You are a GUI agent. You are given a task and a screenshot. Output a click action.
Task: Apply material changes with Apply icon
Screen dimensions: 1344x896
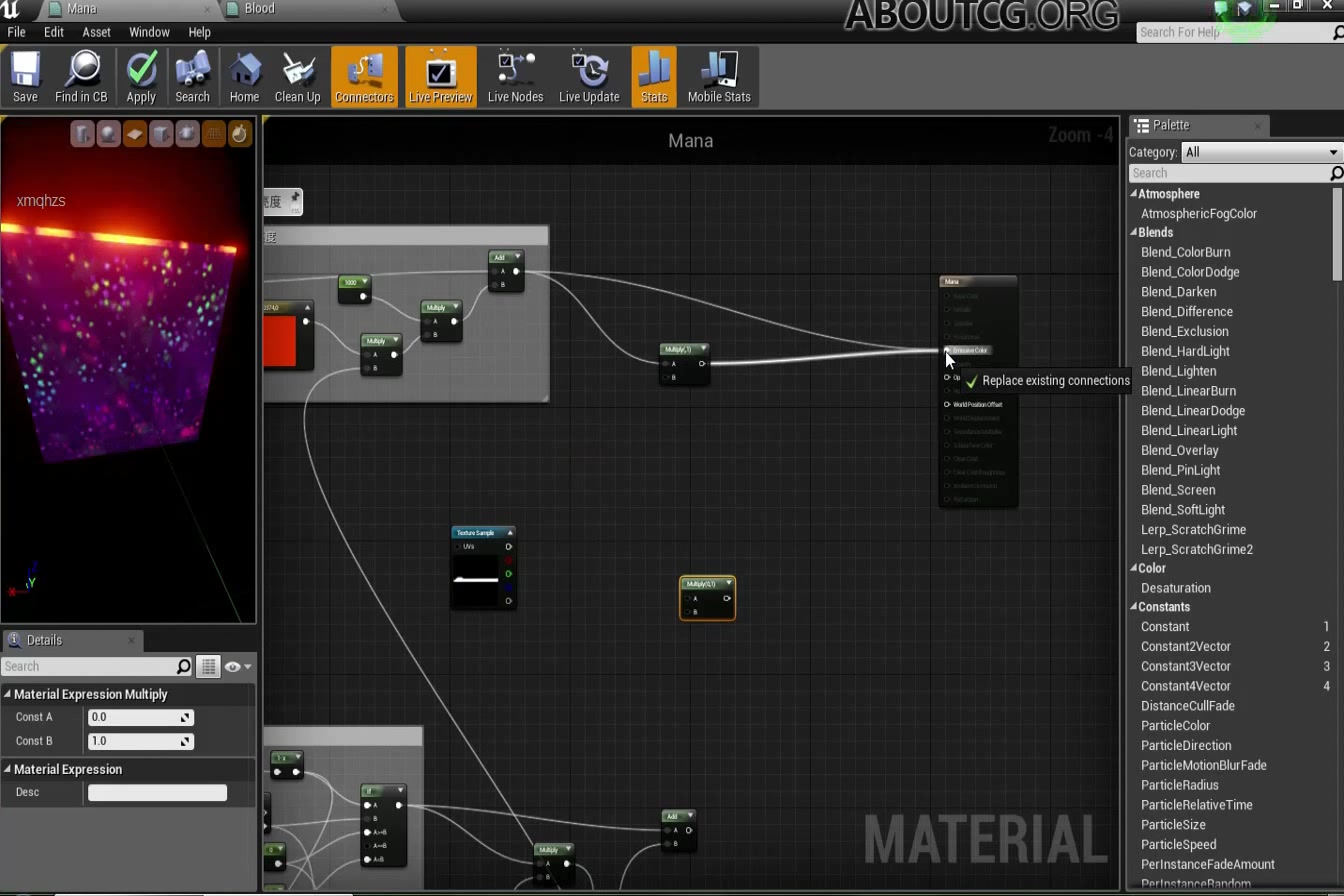coord(141,77)
